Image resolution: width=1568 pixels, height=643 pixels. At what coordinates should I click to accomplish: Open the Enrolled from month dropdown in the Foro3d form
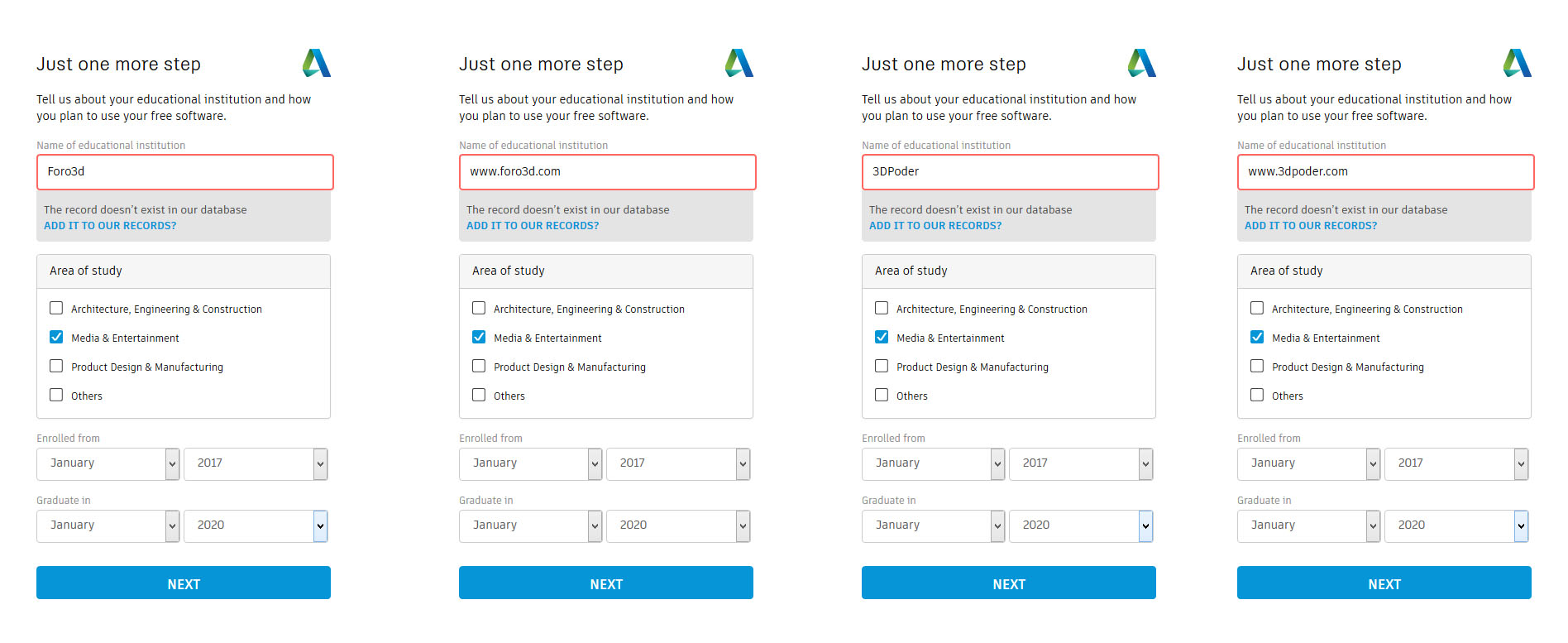click(x=108, y=463)
